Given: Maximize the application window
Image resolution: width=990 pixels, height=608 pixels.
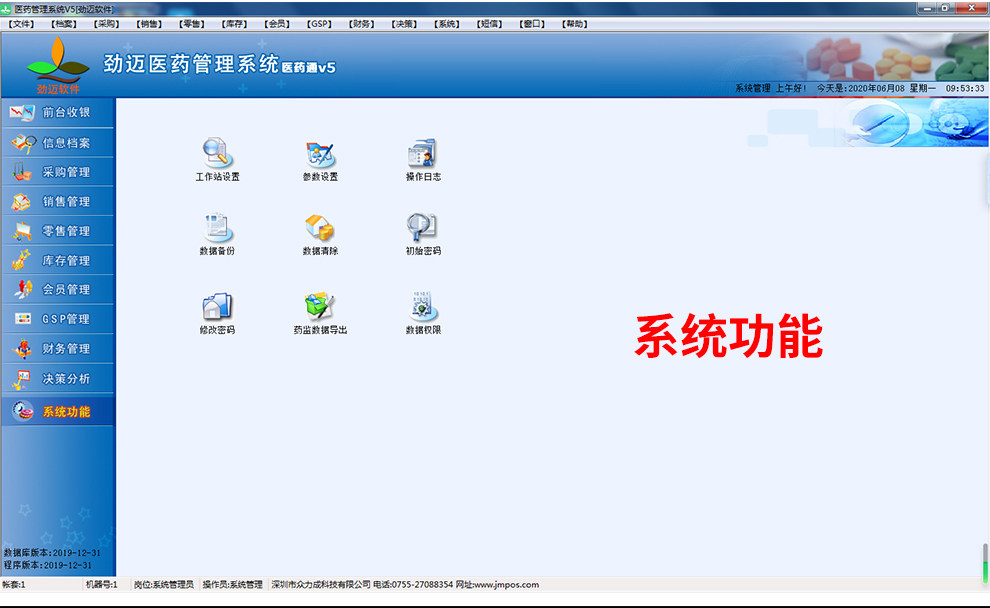Looking at the screenshot, I should [945, 8].
